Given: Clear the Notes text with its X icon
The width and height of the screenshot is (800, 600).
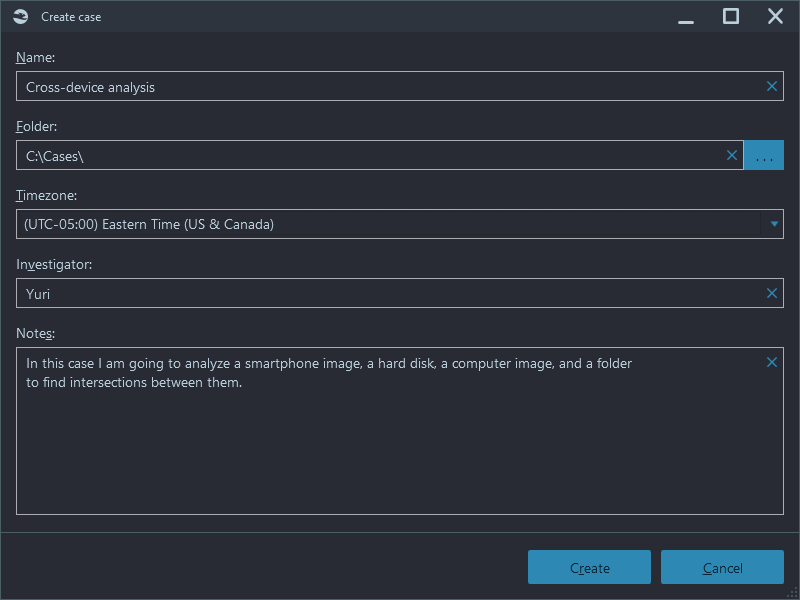Looking at the screenshot, I should pos(771,362).
